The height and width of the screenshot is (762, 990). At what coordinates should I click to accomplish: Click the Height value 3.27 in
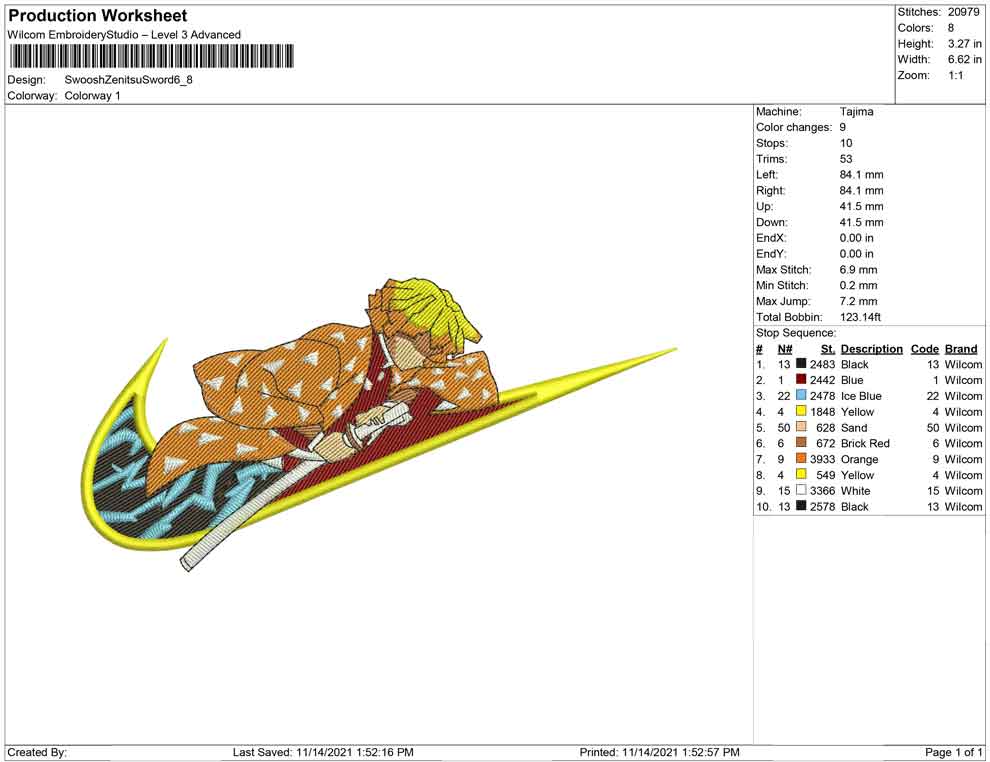coord(964,44)
